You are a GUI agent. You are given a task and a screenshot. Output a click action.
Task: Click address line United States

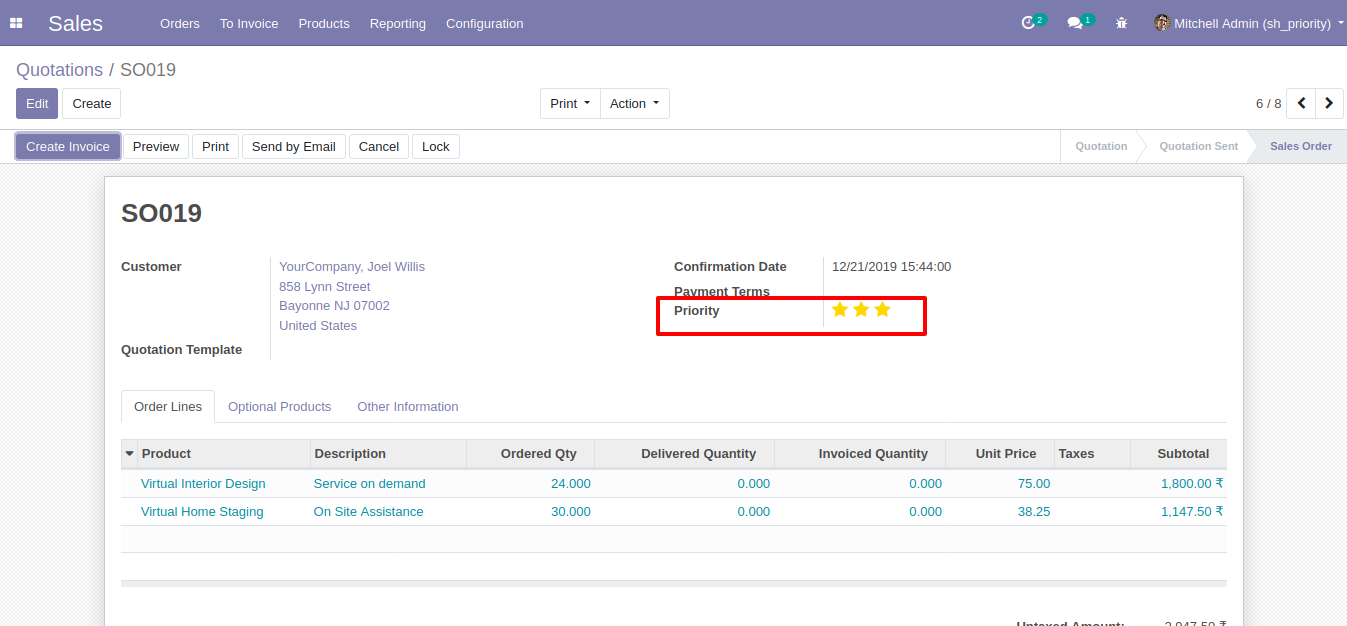click(x=318, y=326)
